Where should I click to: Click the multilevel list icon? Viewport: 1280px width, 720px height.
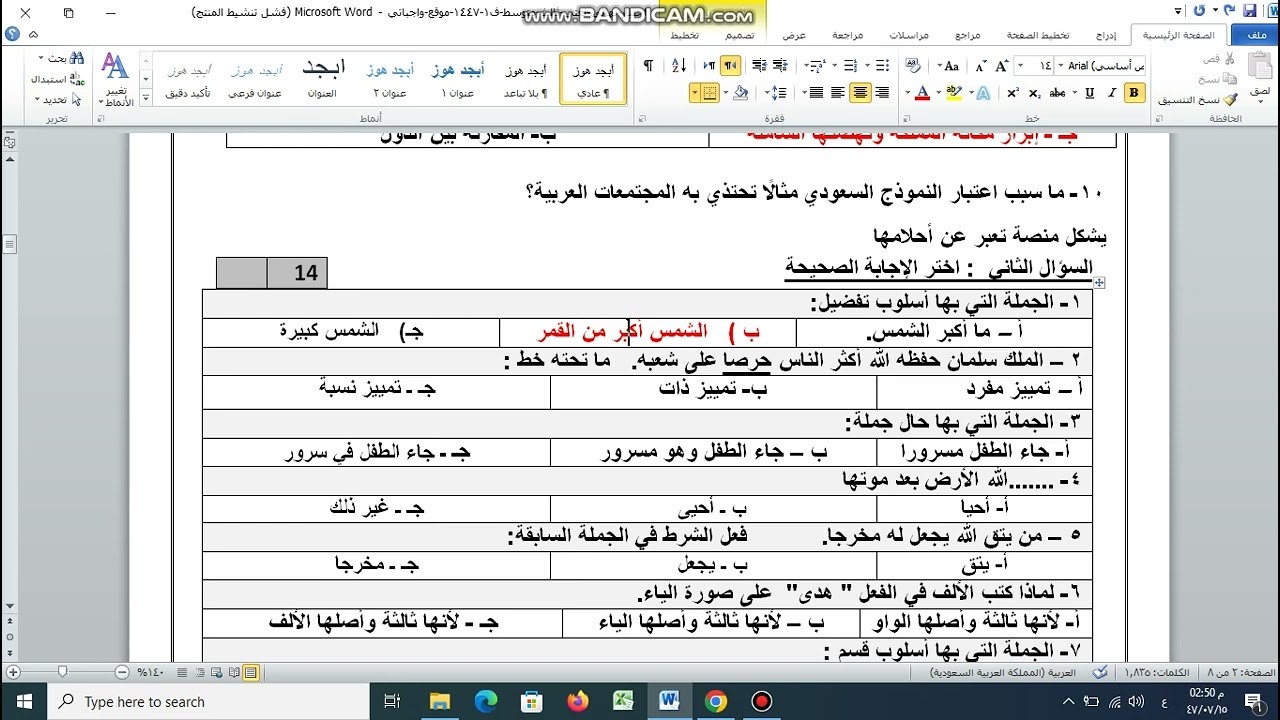pos(817,66)
